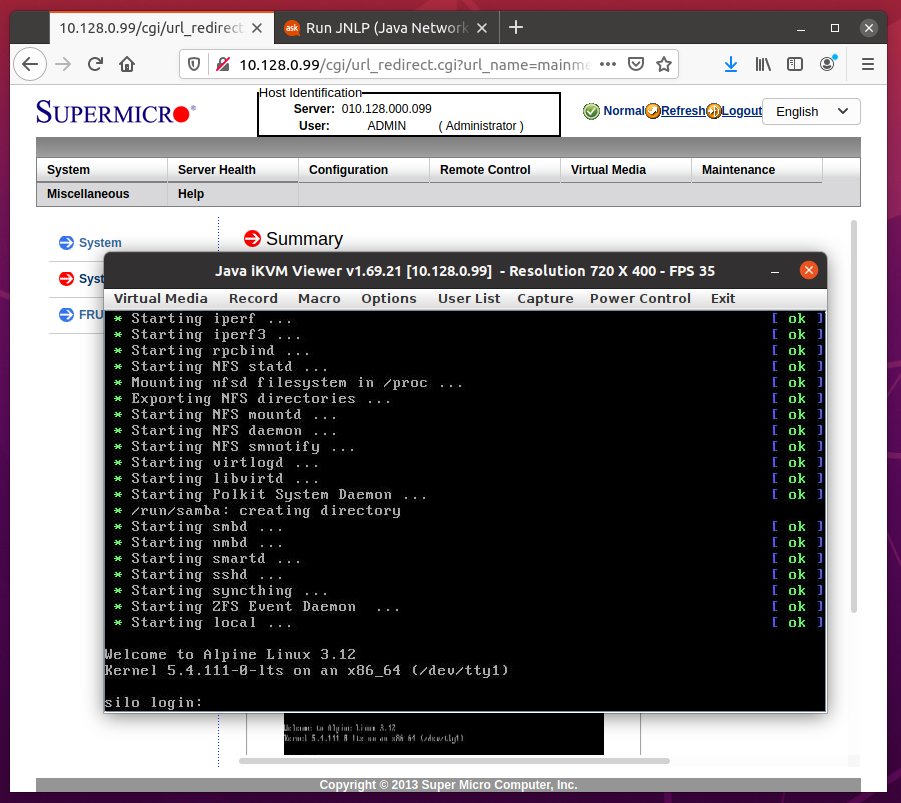This screenshot has width=901, height=803.
Task: Open the English language dropdown
Action: (811, 112)
